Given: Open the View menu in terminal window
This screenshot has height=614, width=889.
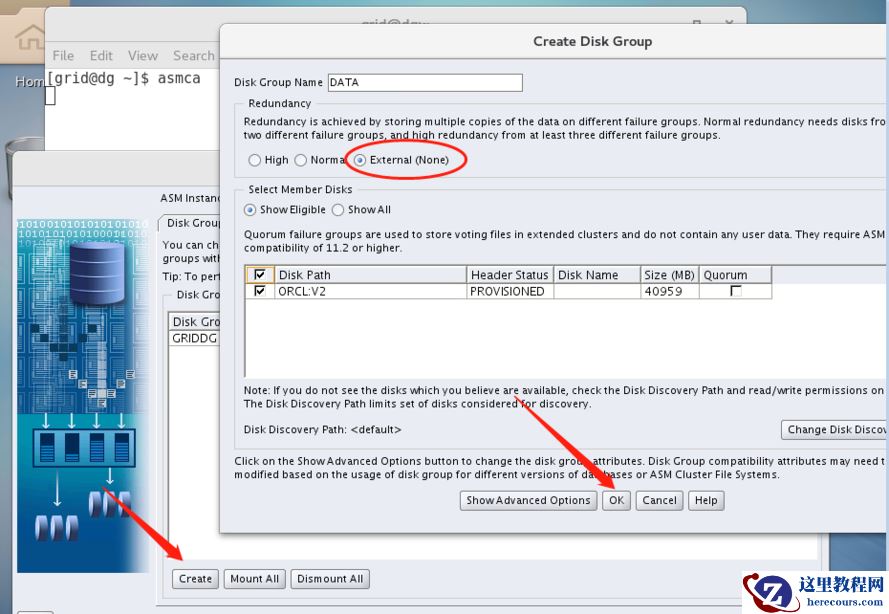Looking at the screenshot, I should tap(142, 56).
